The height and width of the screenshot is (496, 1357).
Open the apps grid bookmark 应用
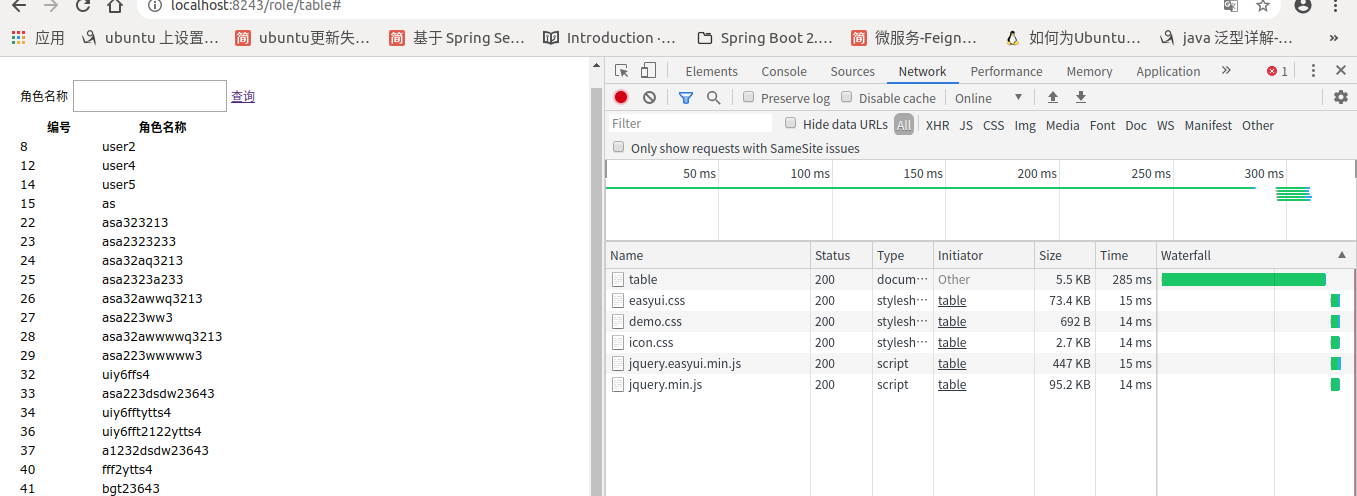point(38,38)
